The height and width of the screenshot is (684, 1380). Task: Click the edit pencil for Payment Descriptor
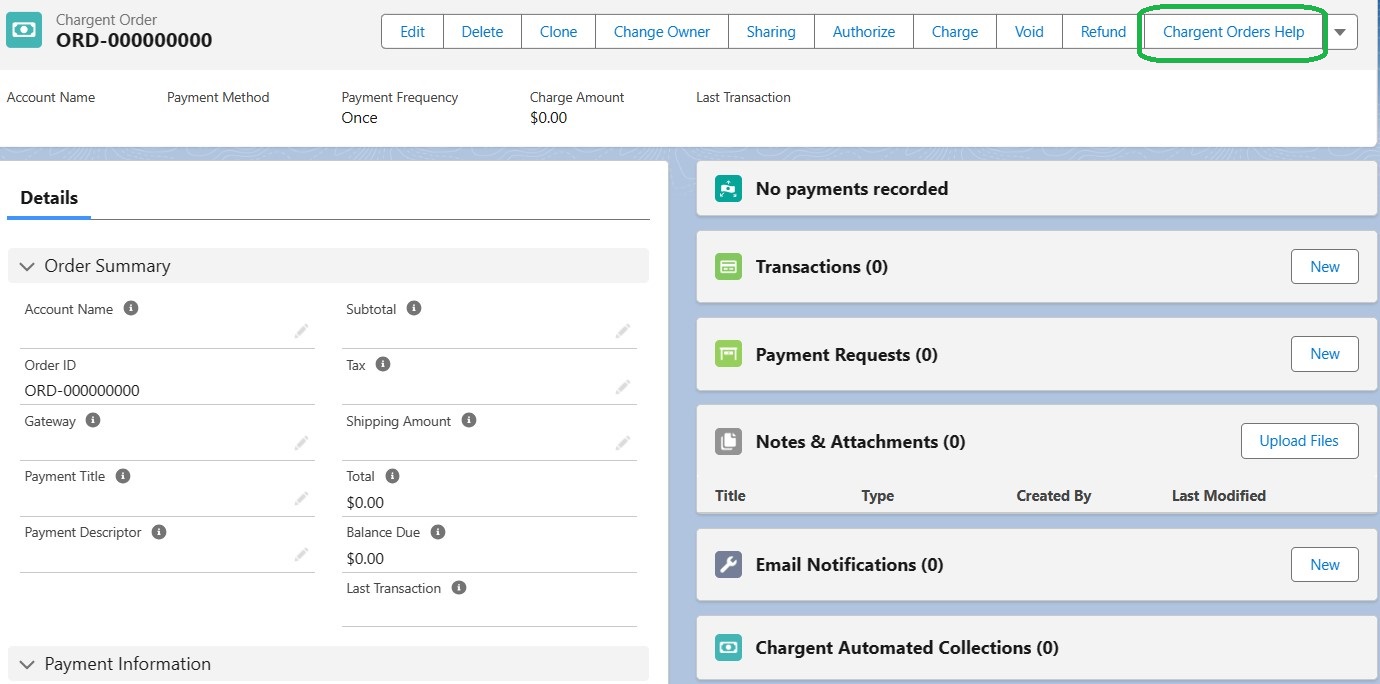click(302, 553)
